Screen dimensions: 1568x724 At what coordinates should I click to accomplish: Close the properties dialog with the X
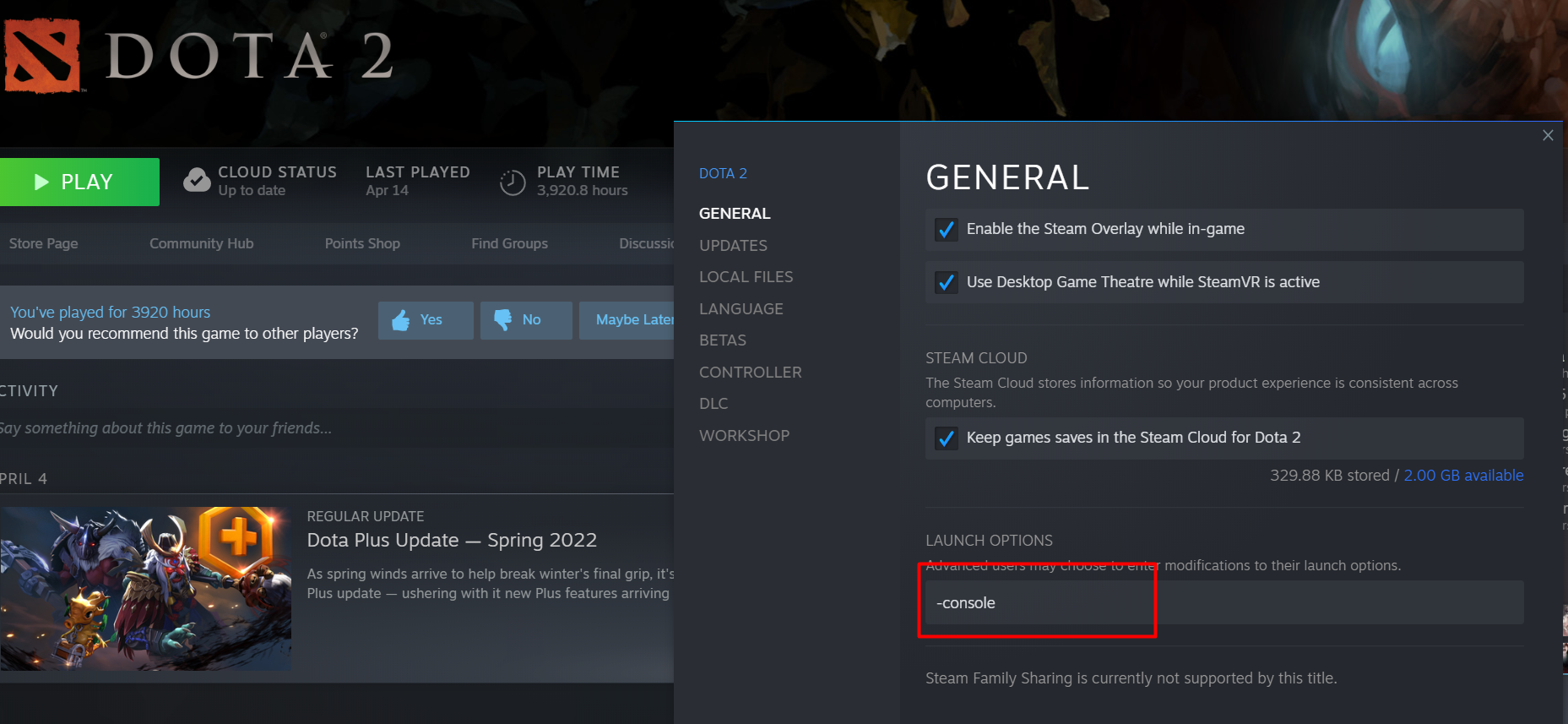tap(1548, 135)
